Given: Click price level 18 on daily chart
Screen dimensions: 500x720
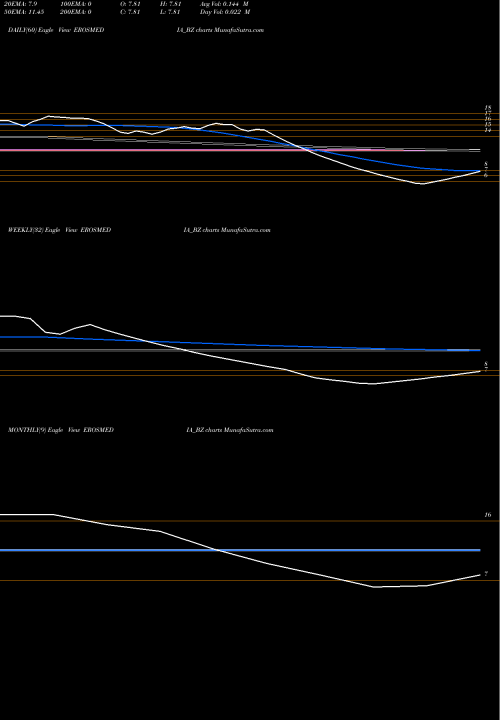Looking at the screenshot, I should 488,108.
